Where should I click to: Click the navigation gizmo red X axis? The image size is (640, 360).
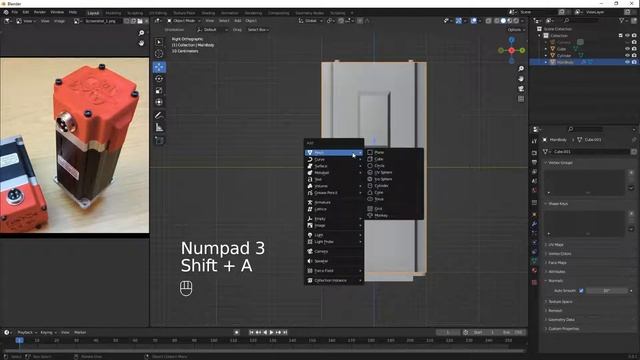coord(511,50)
